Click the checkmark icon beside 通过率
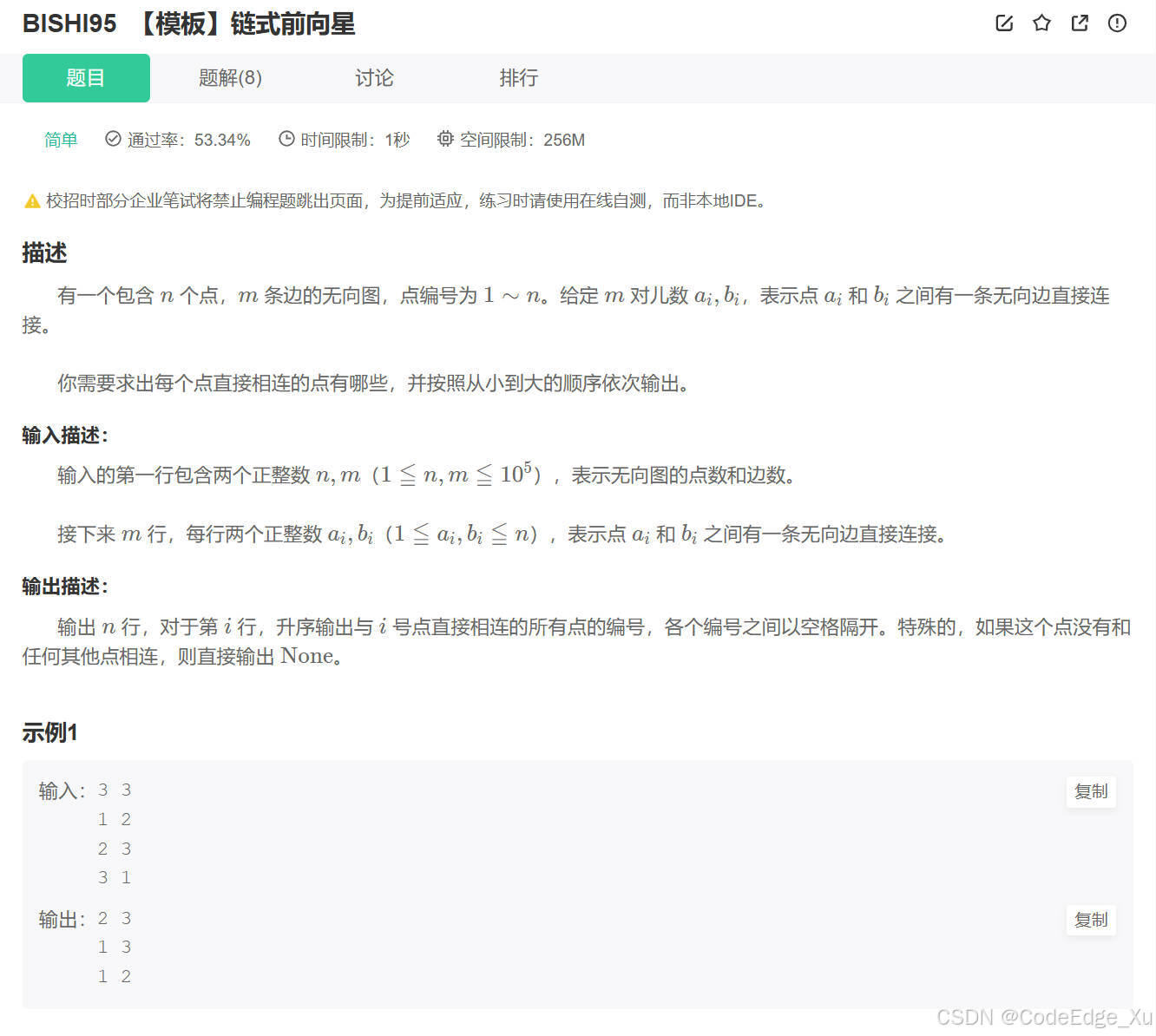Image resolution: width=1156 pixels, height=1036 pixels. click(x=113, y=138)
